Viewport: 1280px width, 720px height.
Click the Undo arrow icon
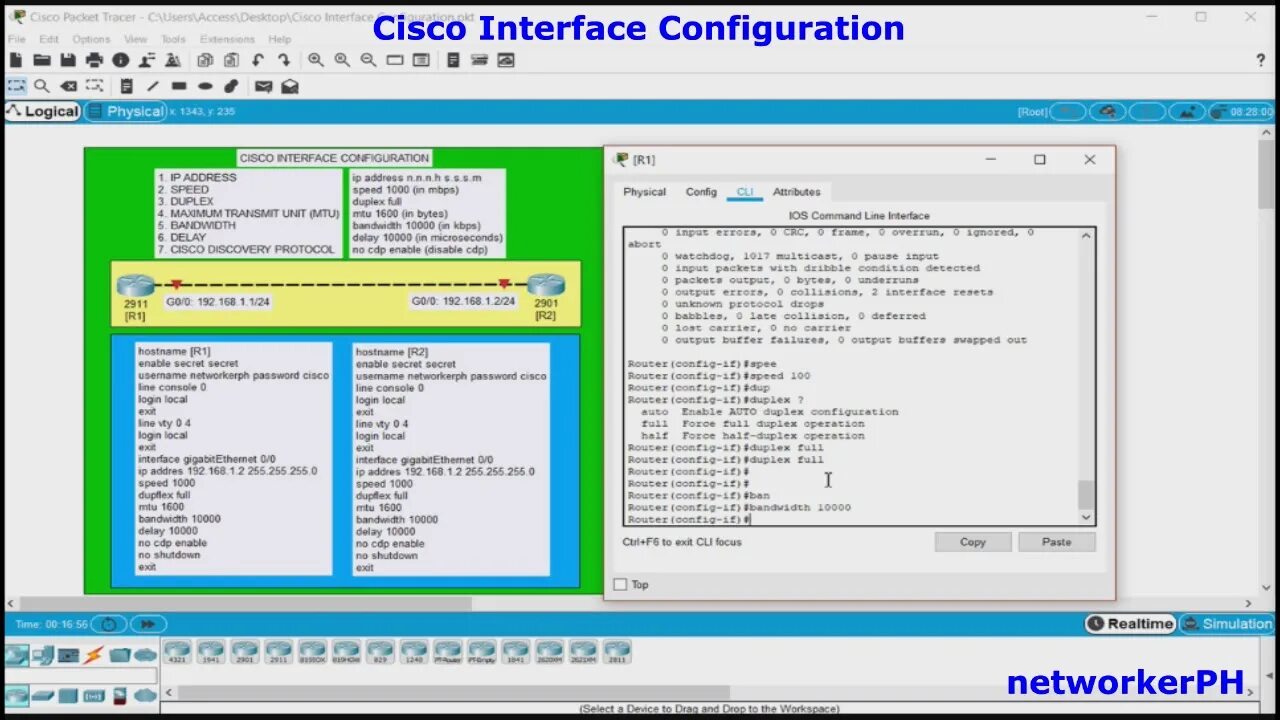tap(258, 61)
